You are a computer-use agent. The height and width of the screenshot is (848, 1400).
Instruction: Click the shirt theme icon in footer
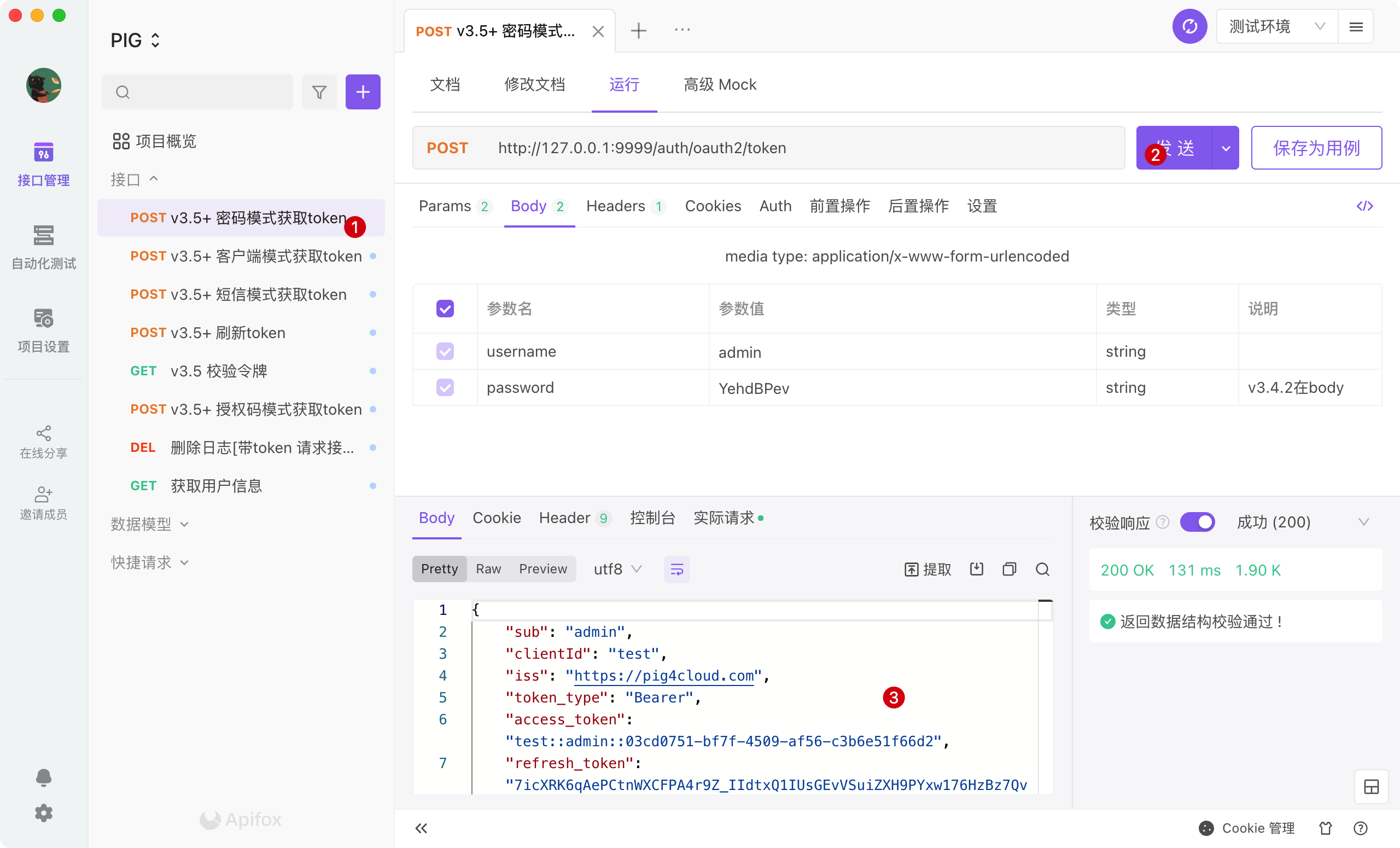coord(1325,828)
